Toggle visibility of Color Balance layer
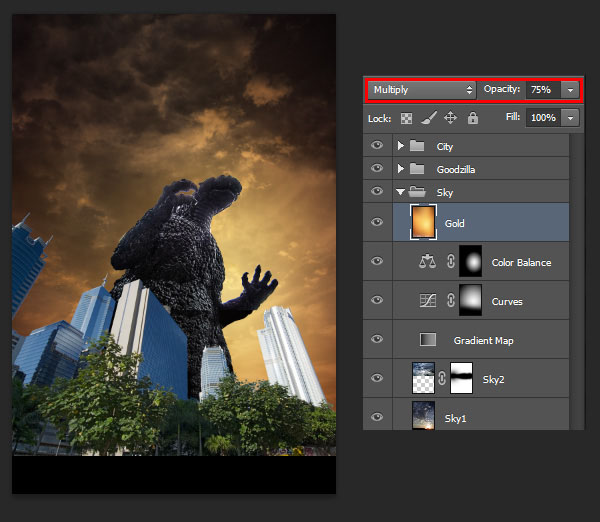600x522 pixels. pos(377,261)
